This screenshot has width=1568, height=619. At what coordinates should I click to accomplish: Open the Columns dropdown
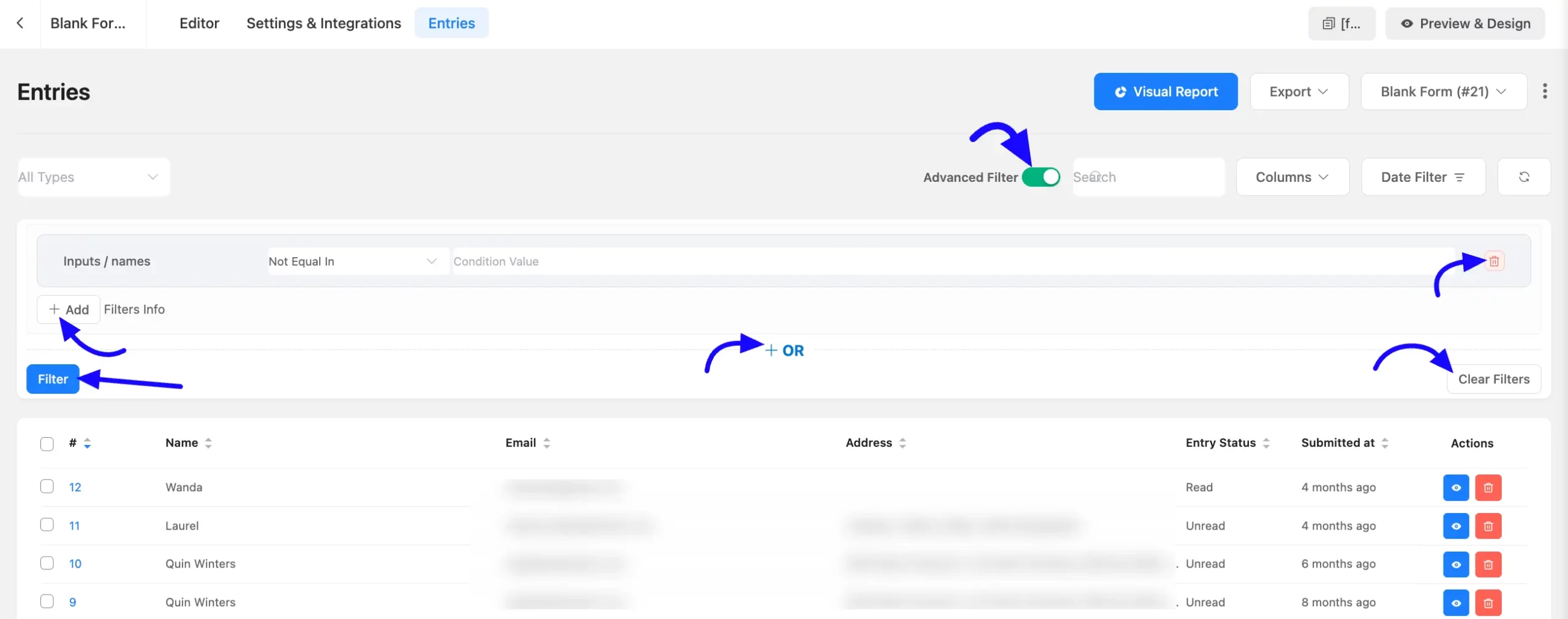pyautogui.click(x=1292, y=177)
